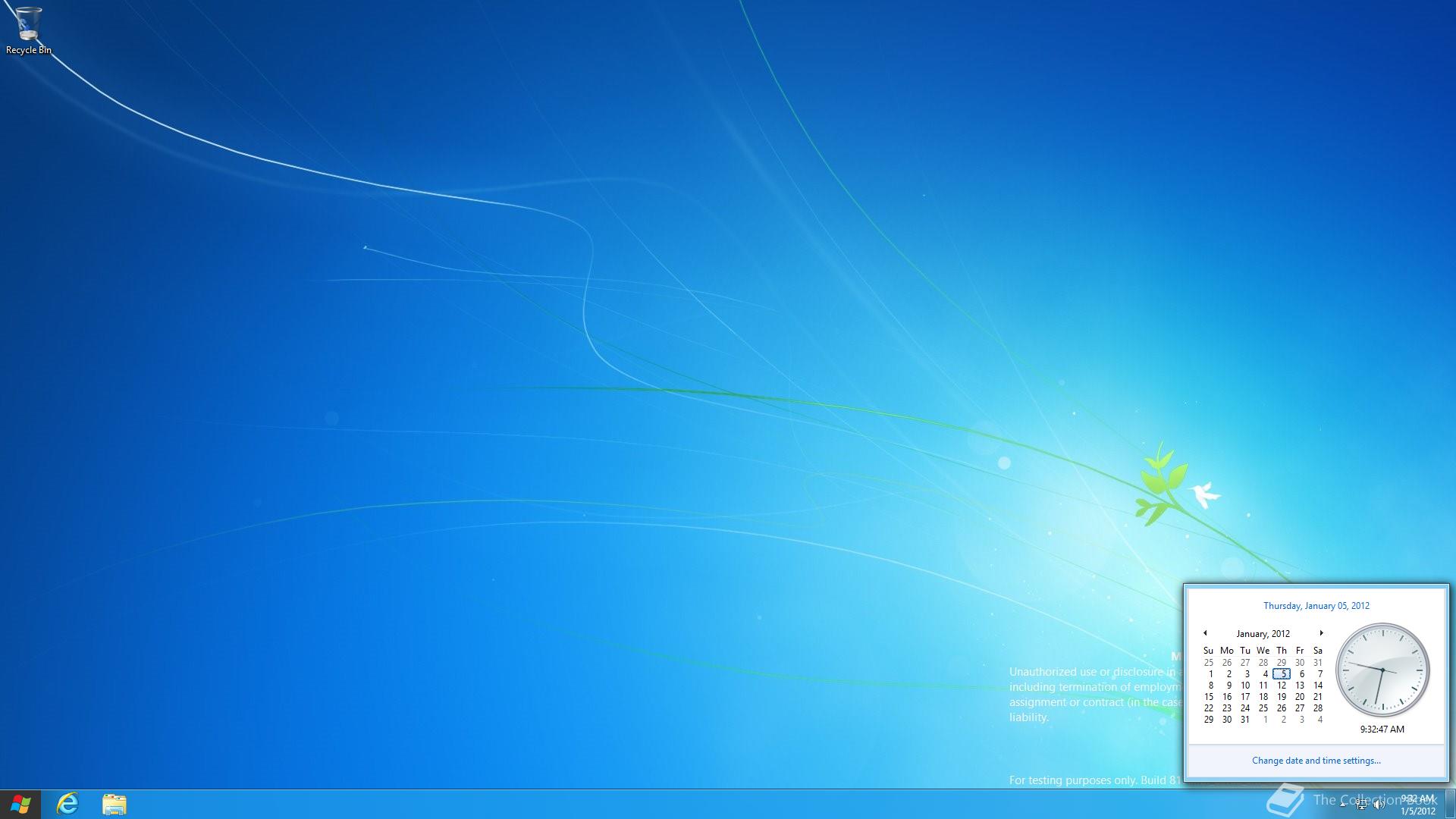Open the Start menu button
The height and width of the screenshot is (819, 1456).
tap(20, 805)
